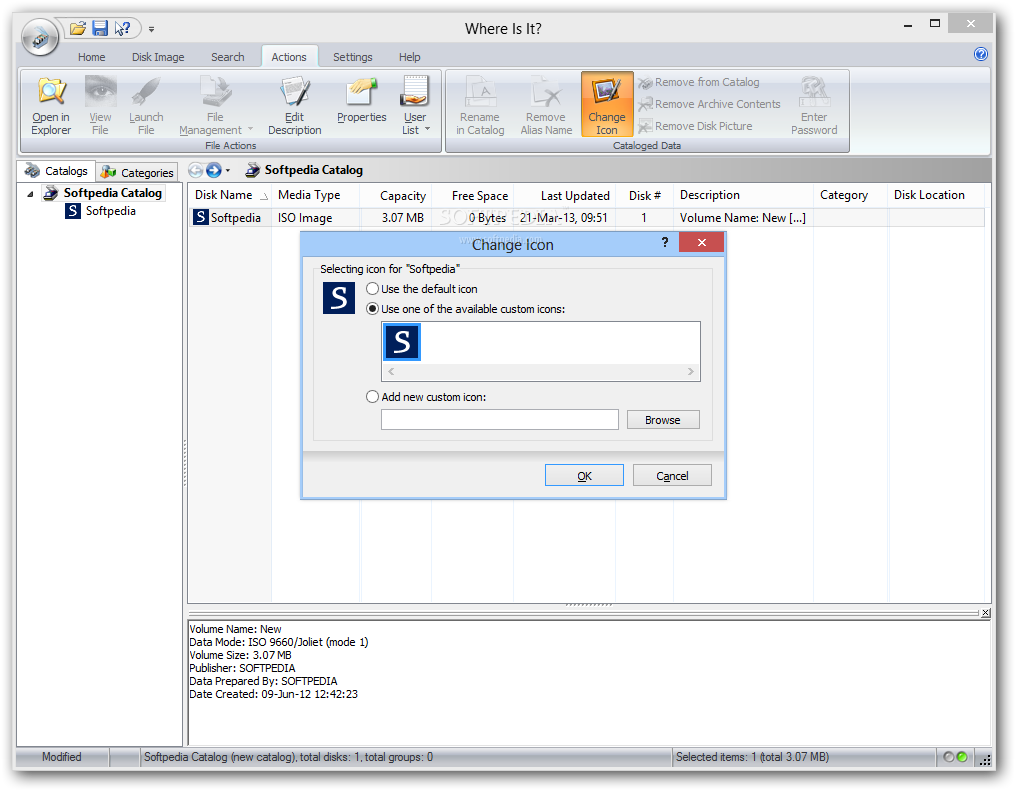Click the save floppy disk quick-access icon
This screenshot has height=791, width=1016.
(100, 29)
